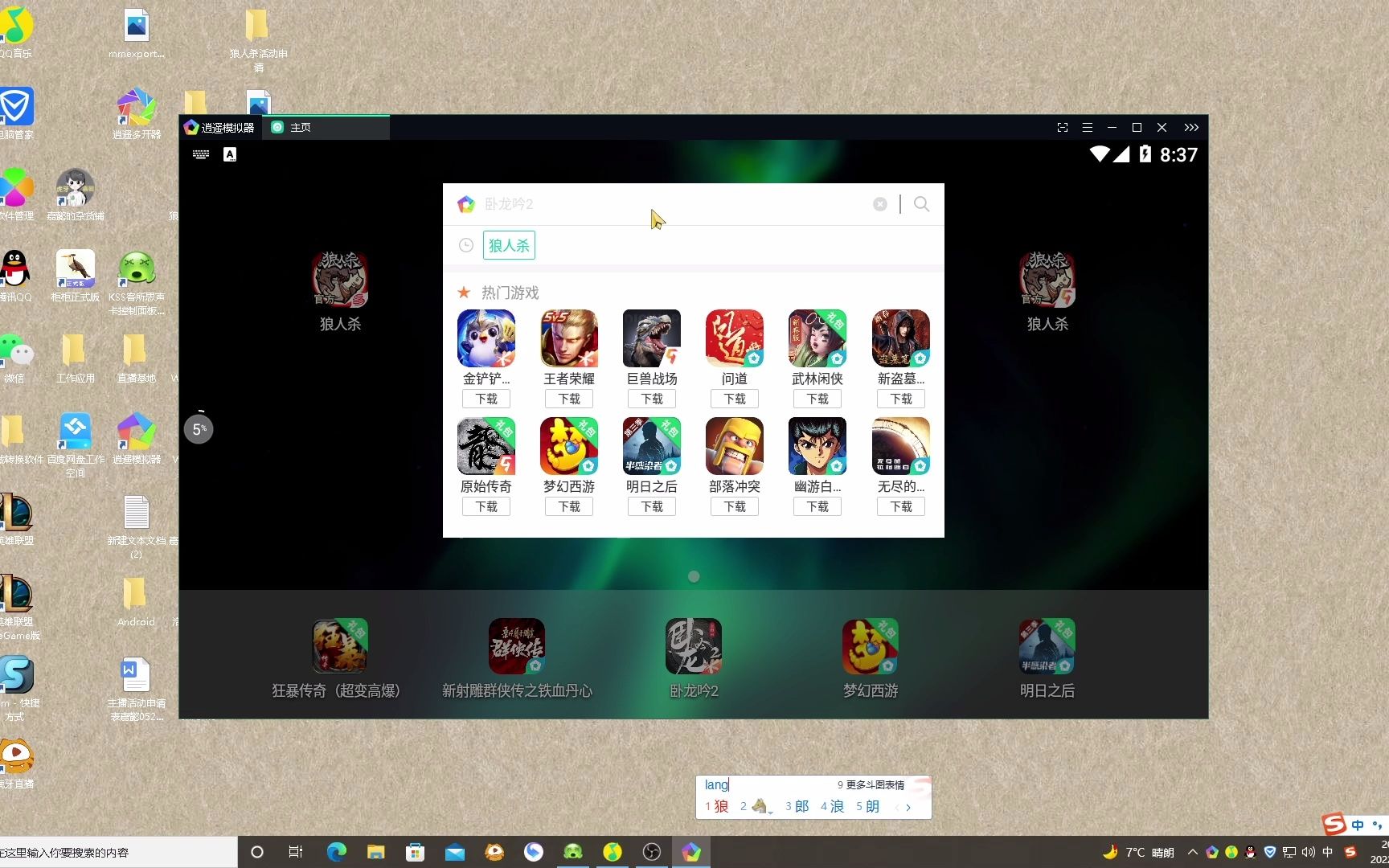Open the Mail app from taskbar
This screenshot has width=1389, height=868.
[x=454, y=852]
